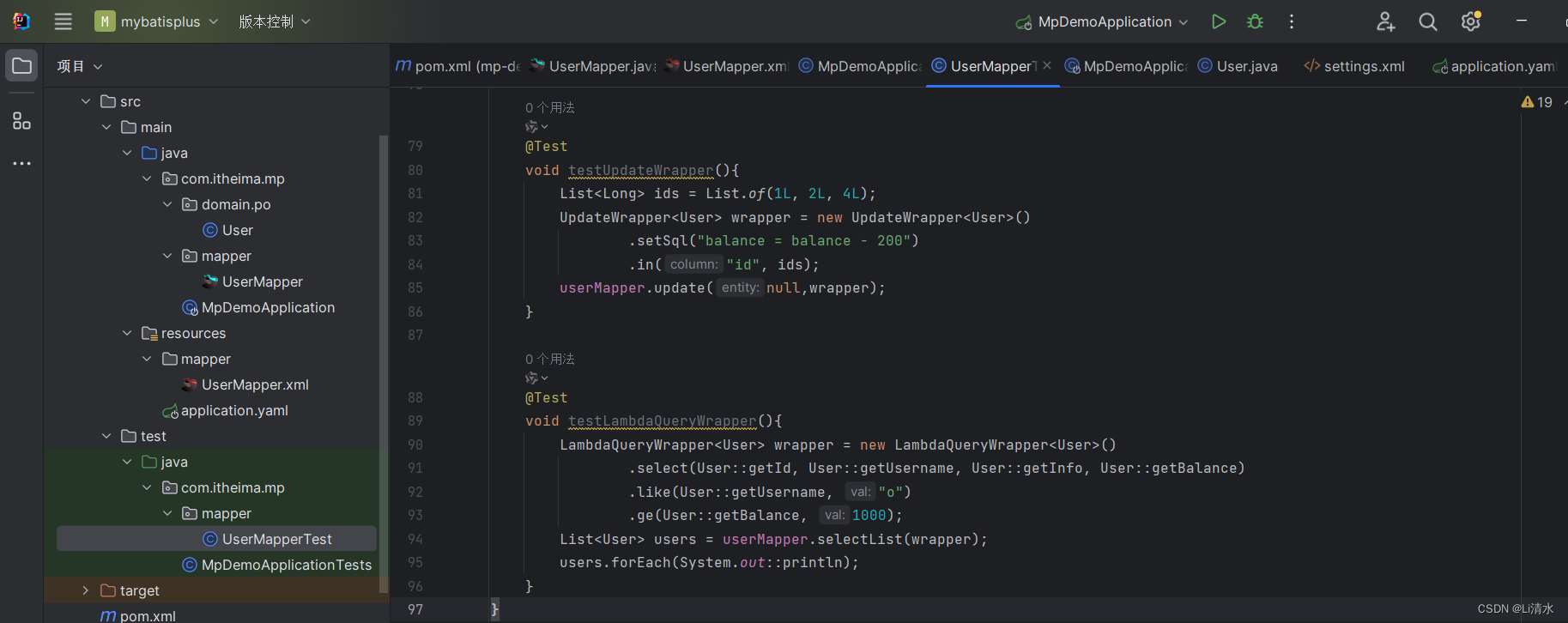Open author inlay dropdown above testLambdaQueryWrapper
Viewport: 1568px width, 623px height.
click(x=536, y=378)
